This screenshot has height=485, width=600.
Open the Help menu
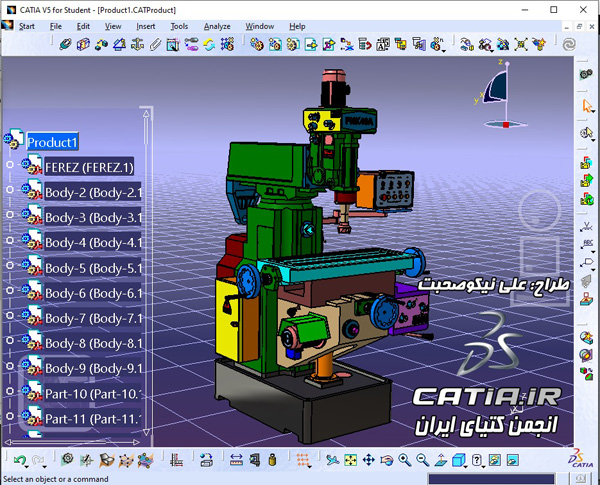pos(297,26)
